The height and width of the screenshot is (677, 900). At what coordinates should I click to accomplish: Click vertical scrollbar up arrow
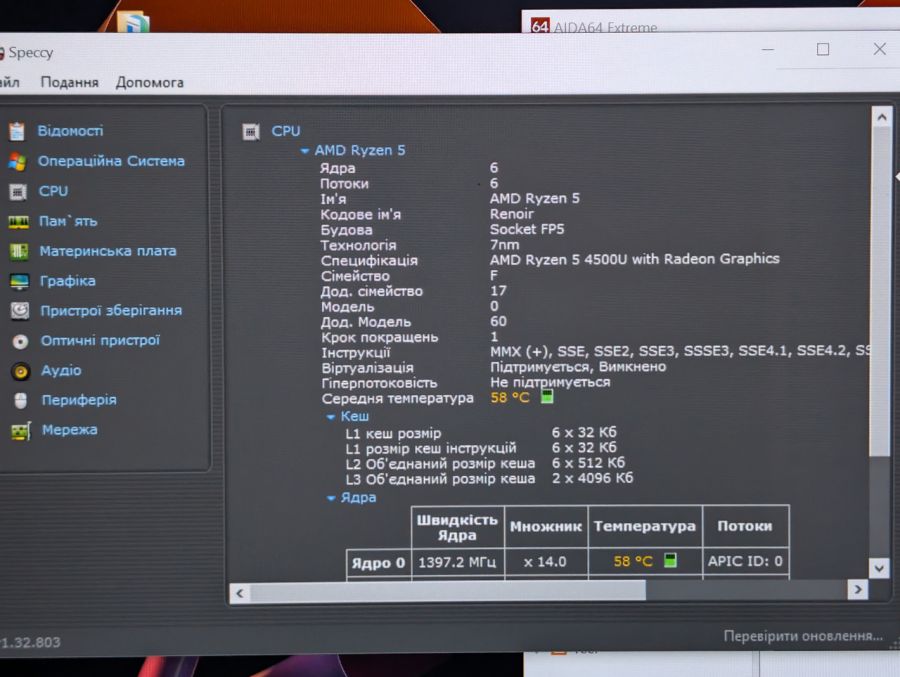882,118
